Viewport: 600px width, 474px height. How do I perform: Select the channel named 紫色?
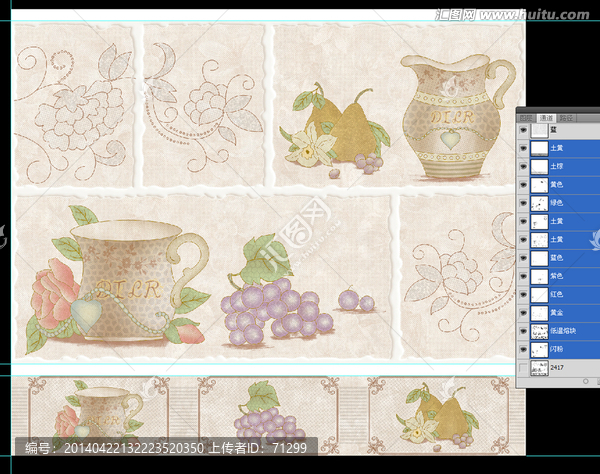click(557, 276)
